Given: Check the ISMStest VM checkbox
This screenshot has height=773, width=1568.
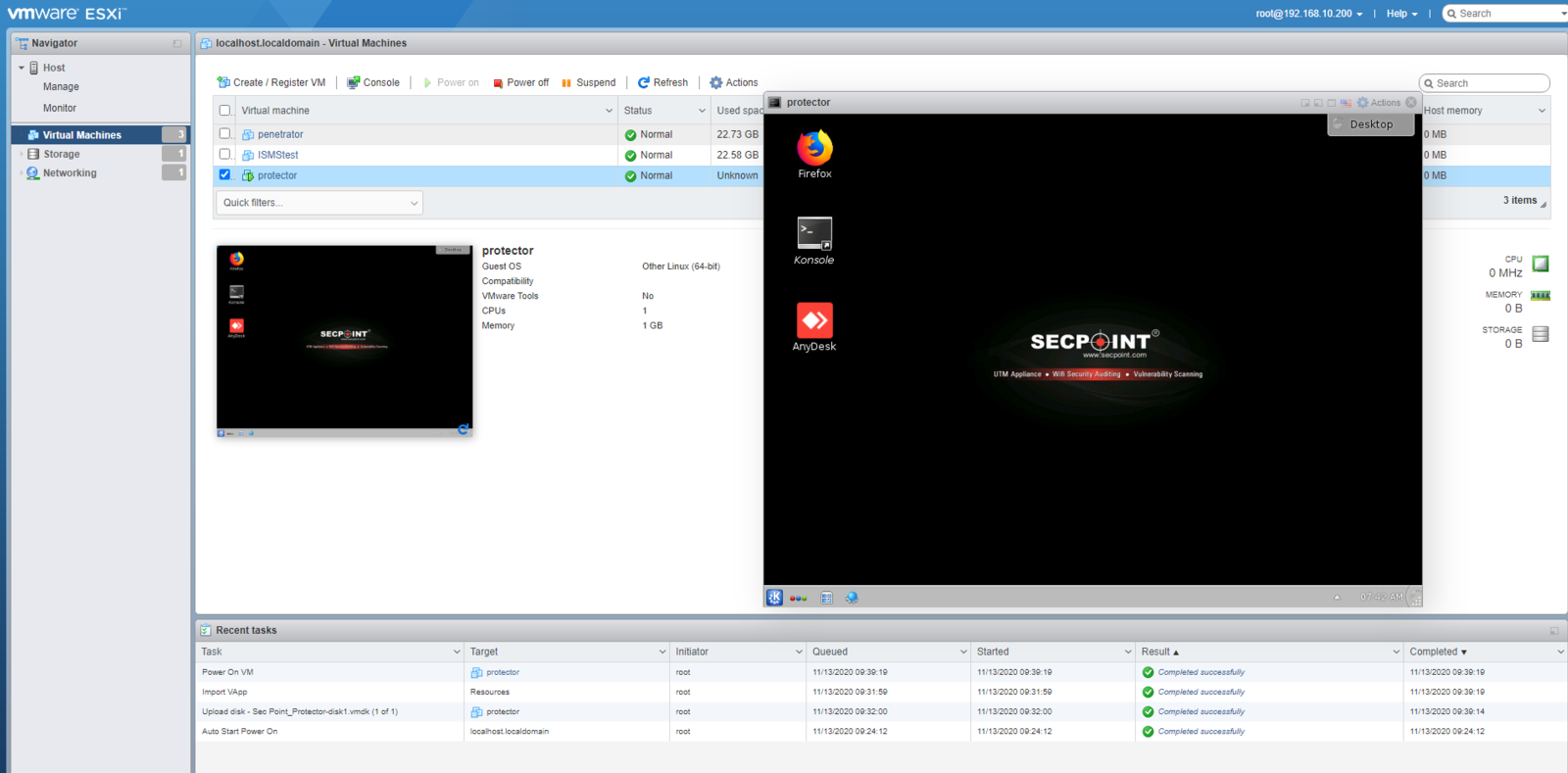Looking at the screenshot, I should [x=225, y=155].
